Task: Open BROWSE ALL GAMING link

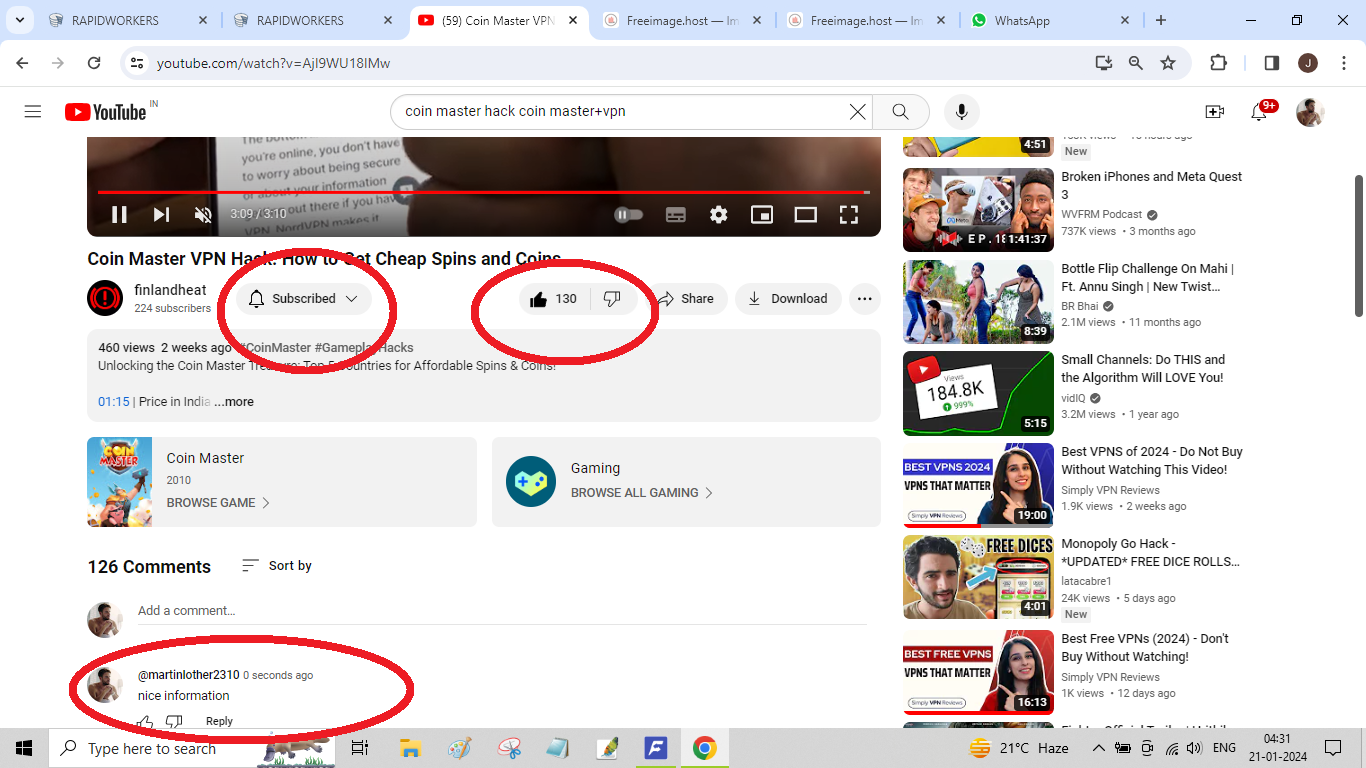Action: click(642, 493)
